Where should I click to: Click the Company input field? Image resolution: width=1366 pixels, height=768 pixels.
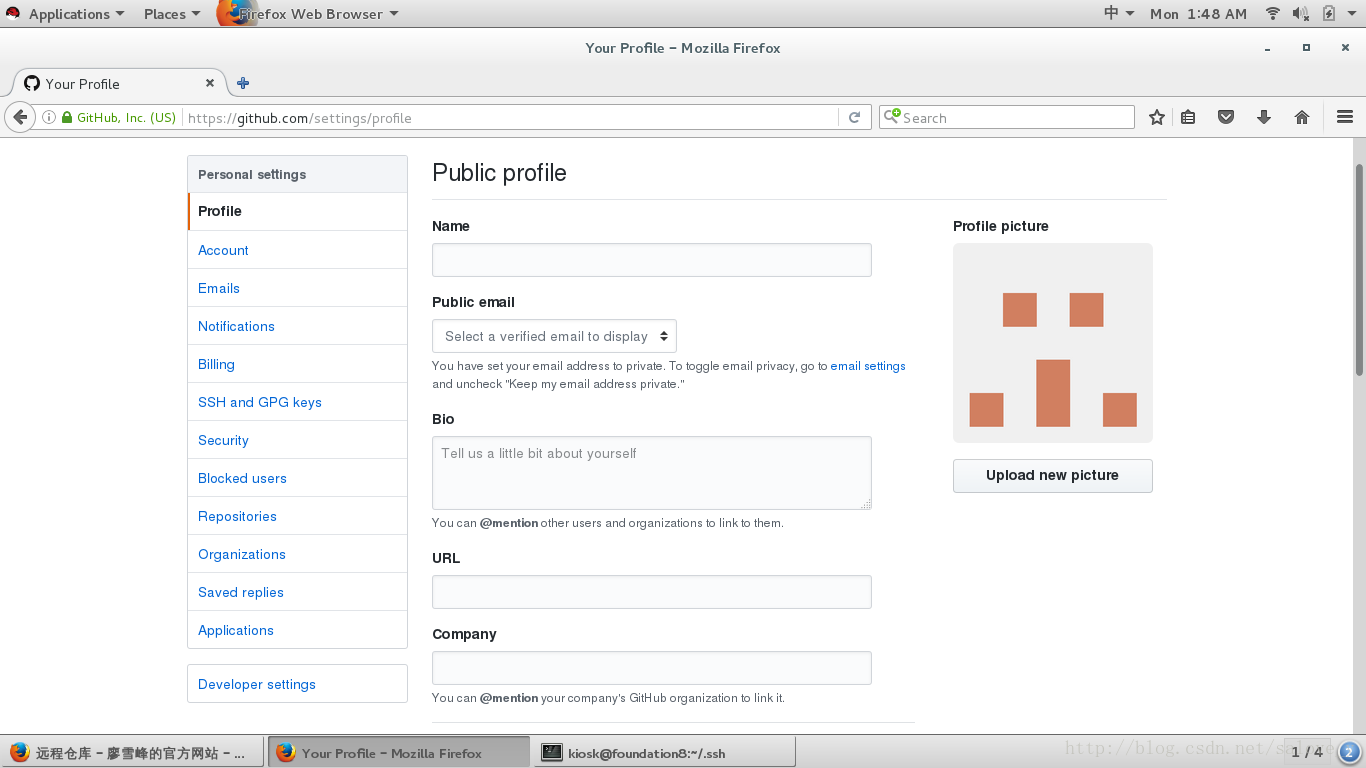(652, 668)
